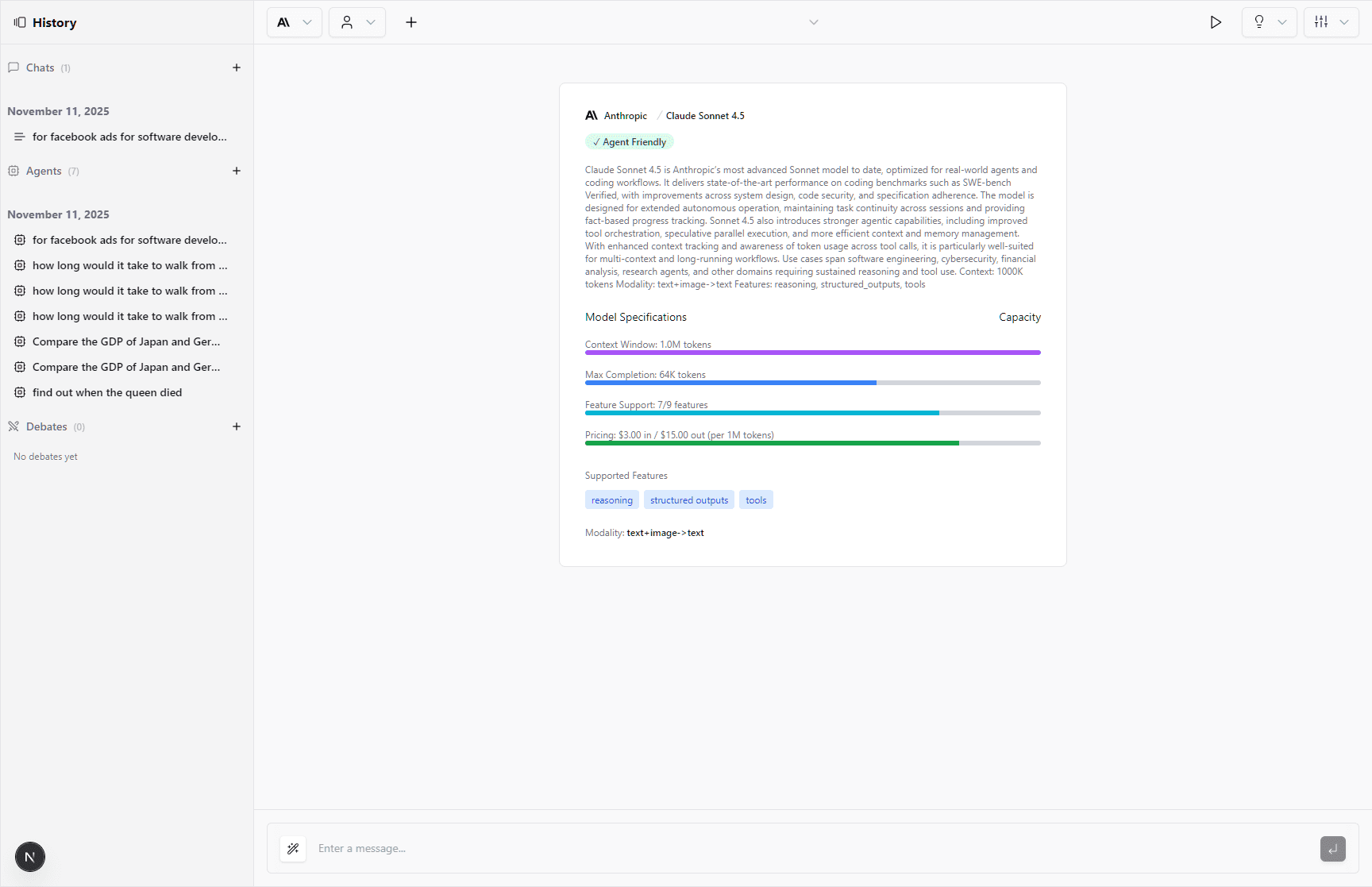
Task: Click the Context Window capacity bar
Action: tap(812, 352)
